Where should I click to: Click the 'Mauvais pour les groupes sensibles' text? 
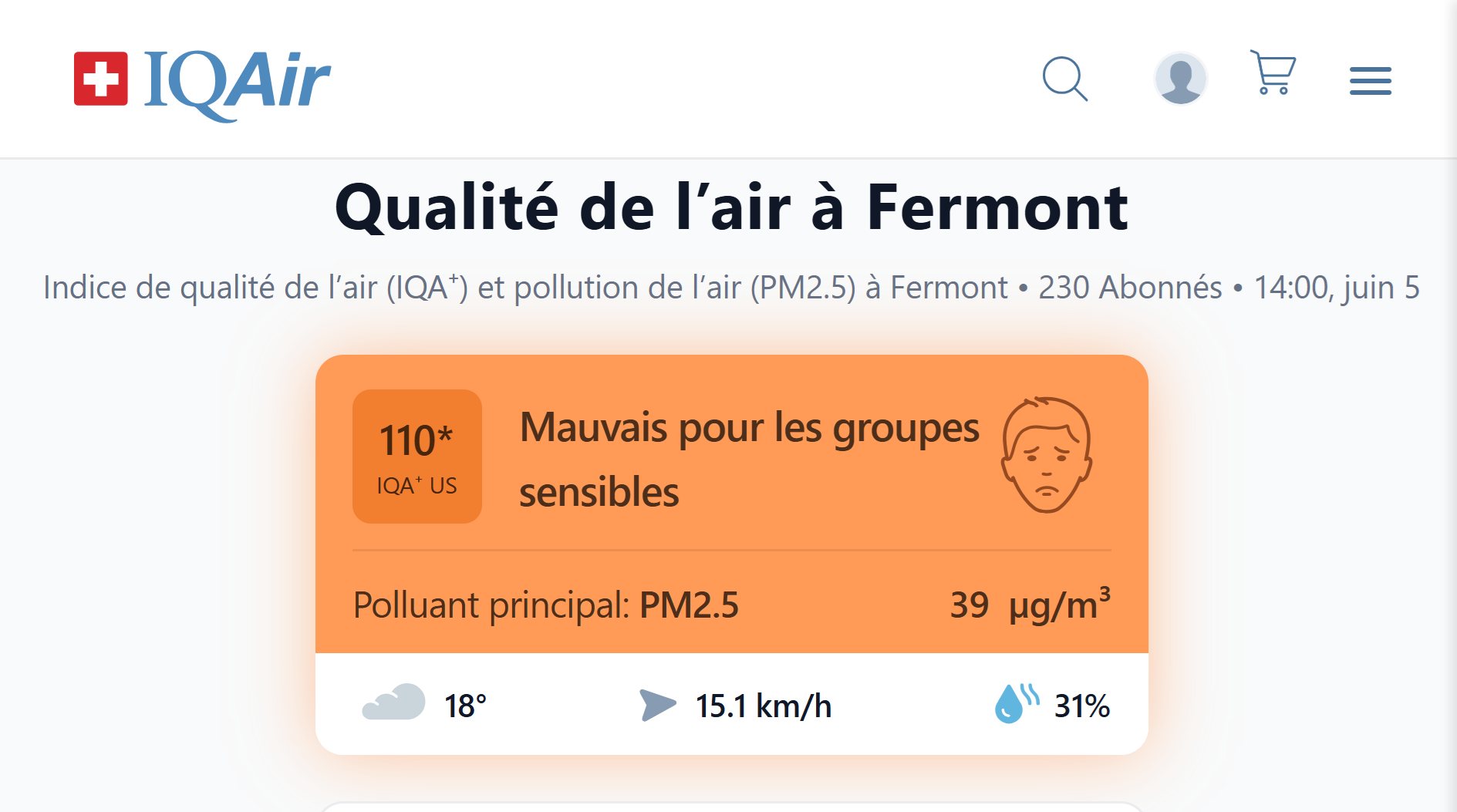coord(749,460)
